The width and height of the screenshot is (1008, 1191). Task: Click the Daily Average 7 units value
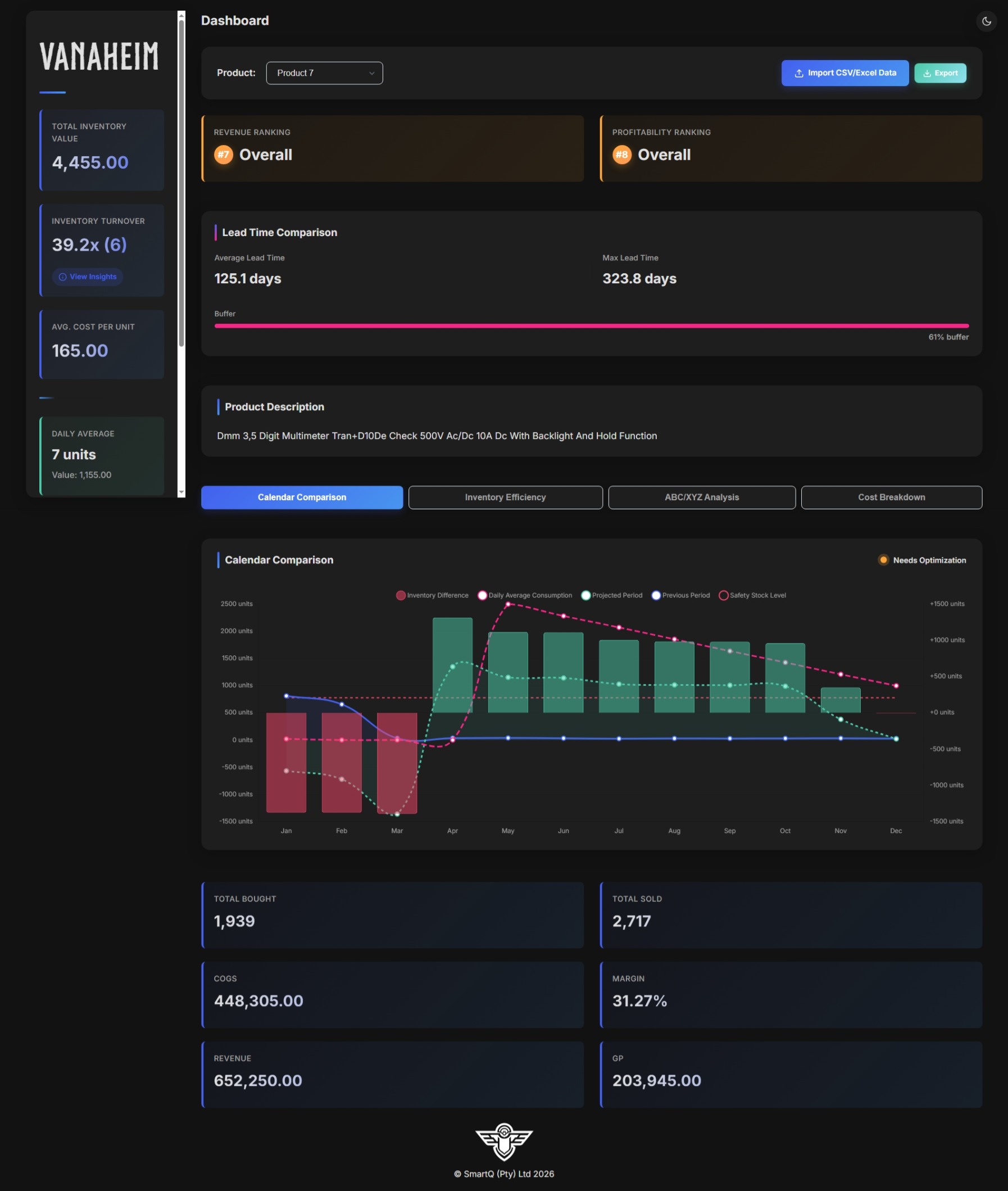point(74,454)
